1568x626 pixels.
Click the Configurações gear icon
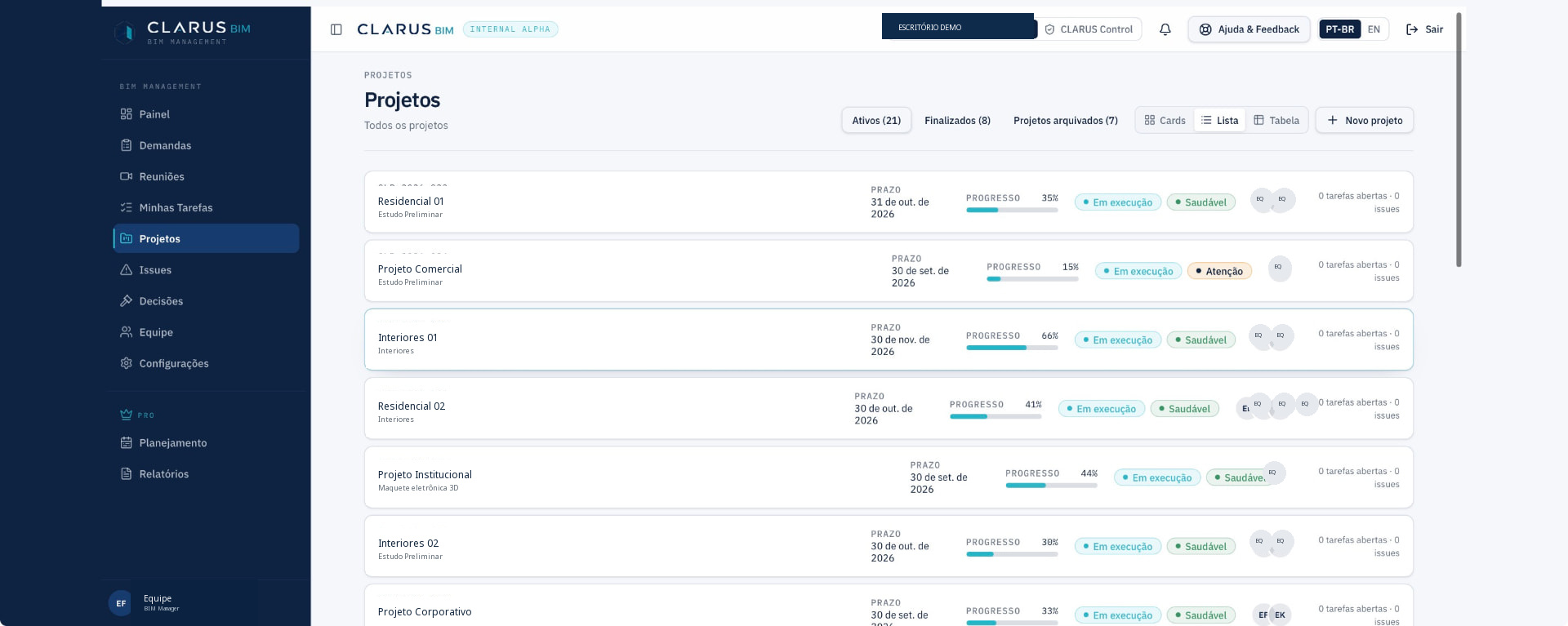(126, 363)
